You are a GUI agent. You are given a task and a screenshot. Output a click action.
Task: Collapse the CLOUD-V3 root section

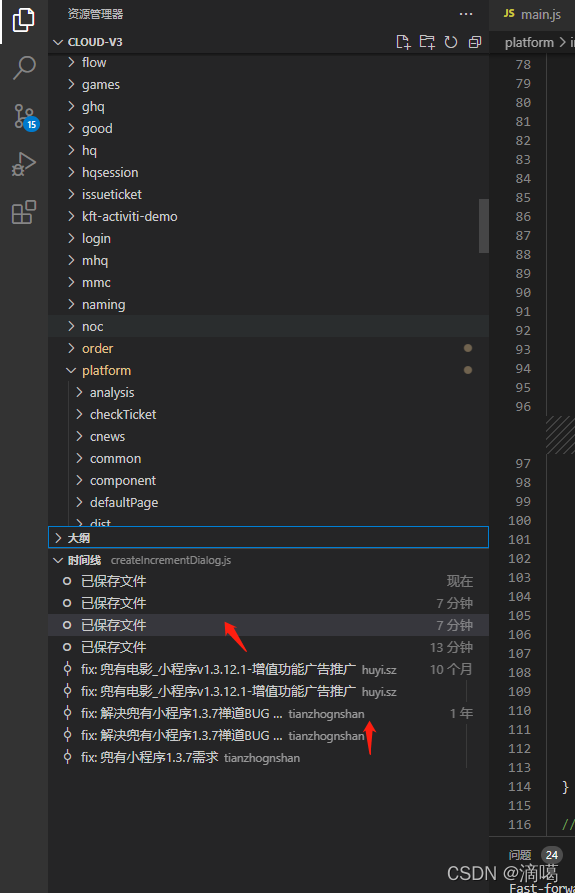click(58, 42)
